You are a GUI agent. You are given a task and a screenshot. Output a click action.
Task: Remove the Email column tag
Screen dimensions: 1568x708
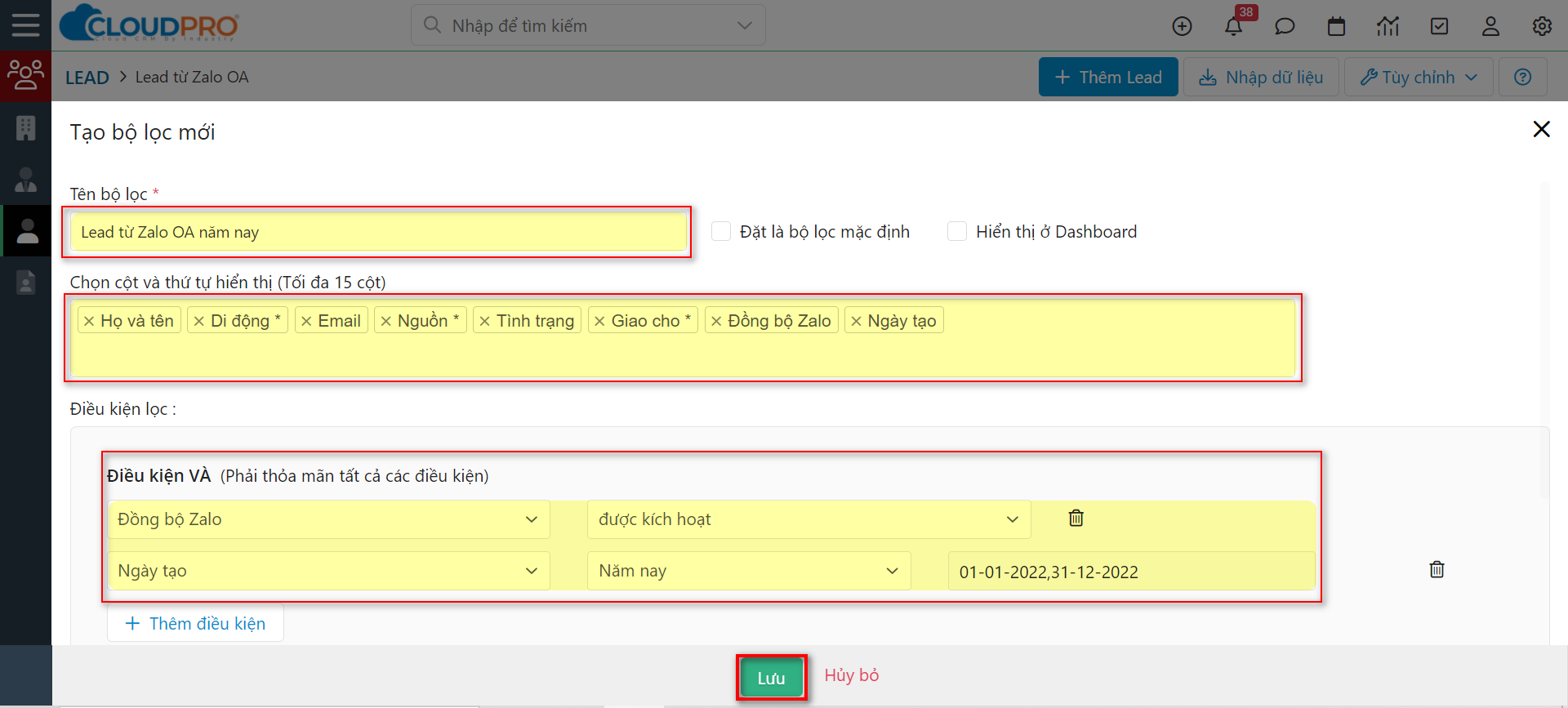[306, 321]
